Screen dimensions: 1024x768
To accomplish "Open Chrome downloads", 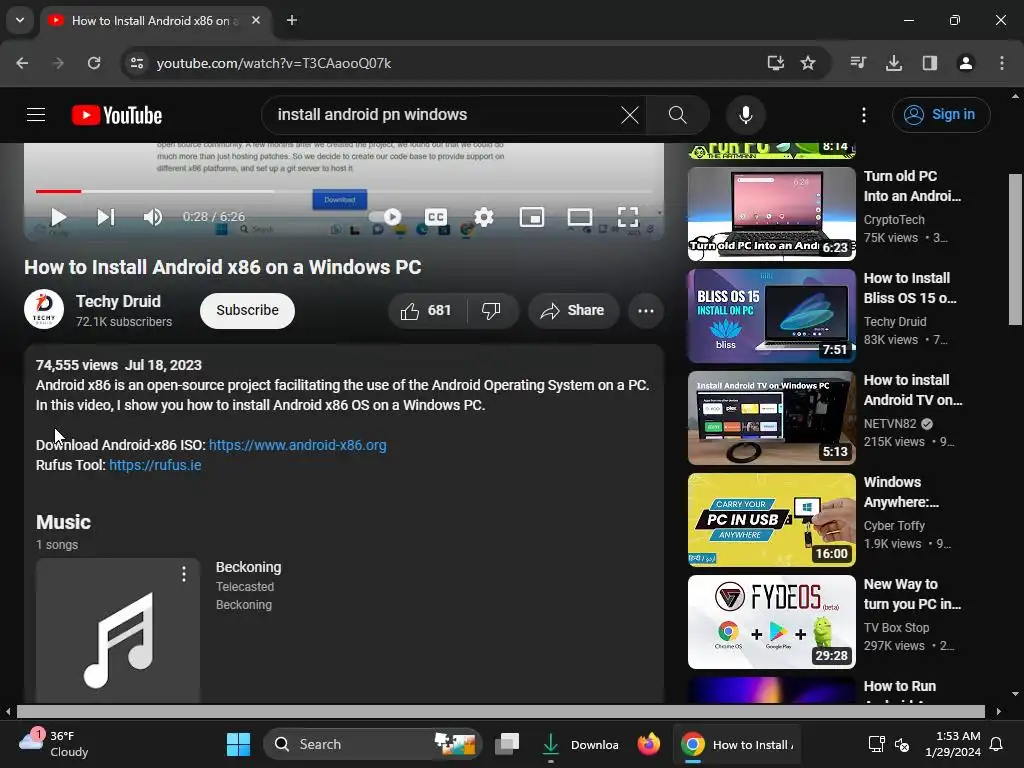I will (x=894, y=63).
